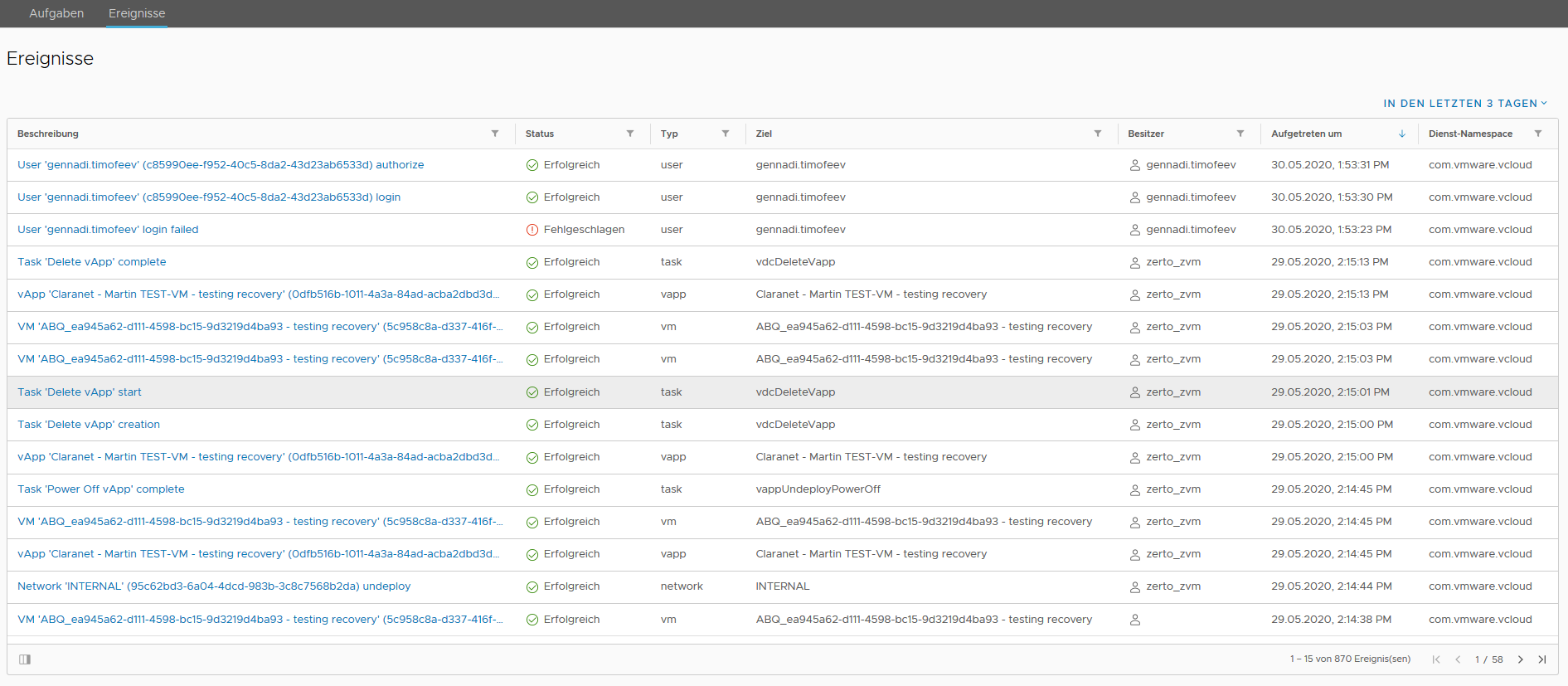
Task: Open filter for Beschreibung column
Action: point(495,134)
